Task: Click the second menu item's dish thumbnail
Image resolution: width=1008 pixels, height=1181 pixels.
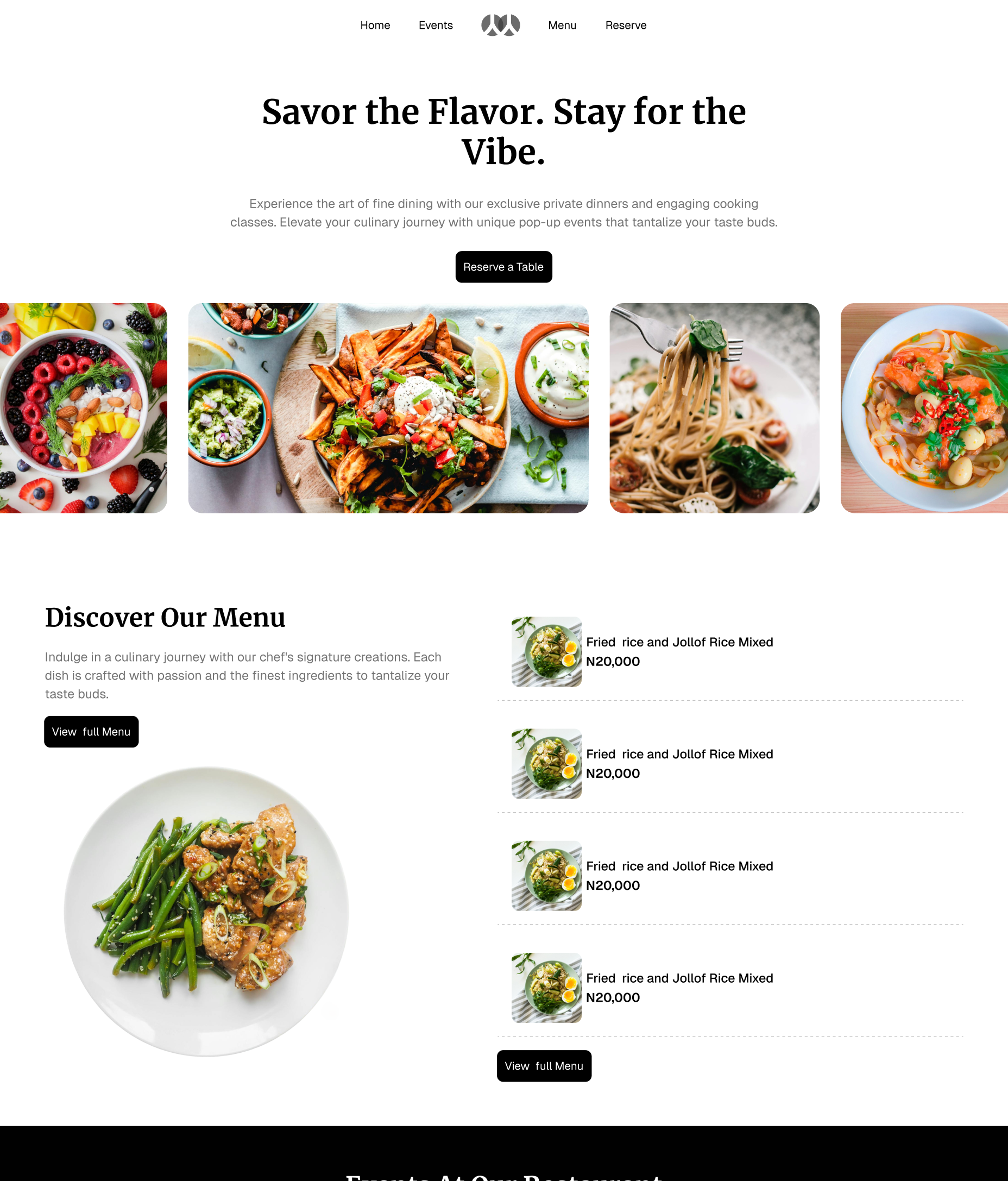Action: tap(546, 763)
